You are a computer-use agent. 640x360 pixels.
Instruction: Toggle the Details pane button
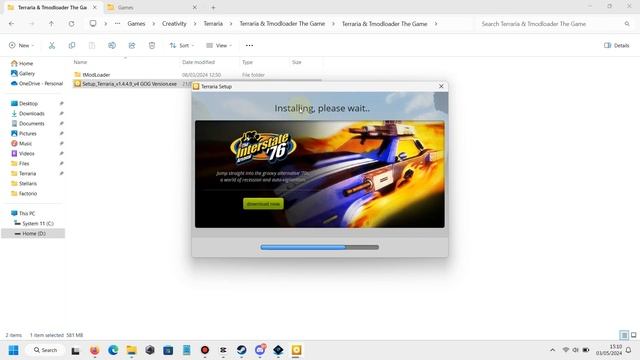617,45
